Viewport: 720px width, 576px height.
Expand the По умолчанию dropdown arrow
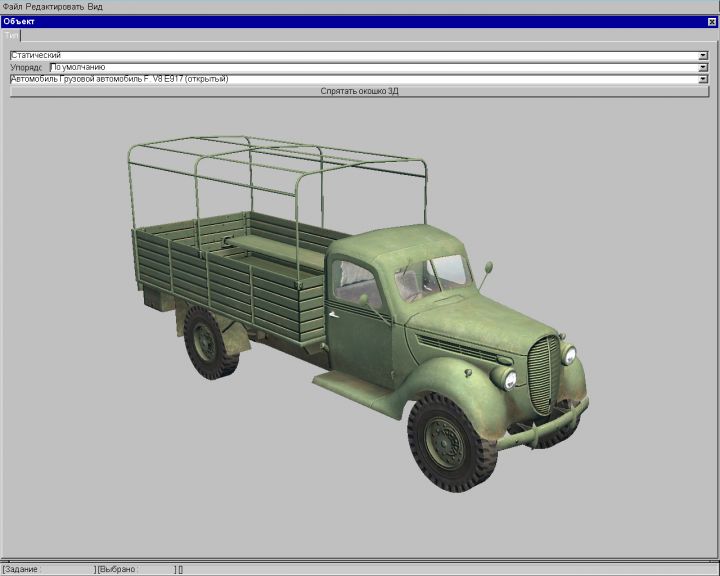(x=704, y=67)
